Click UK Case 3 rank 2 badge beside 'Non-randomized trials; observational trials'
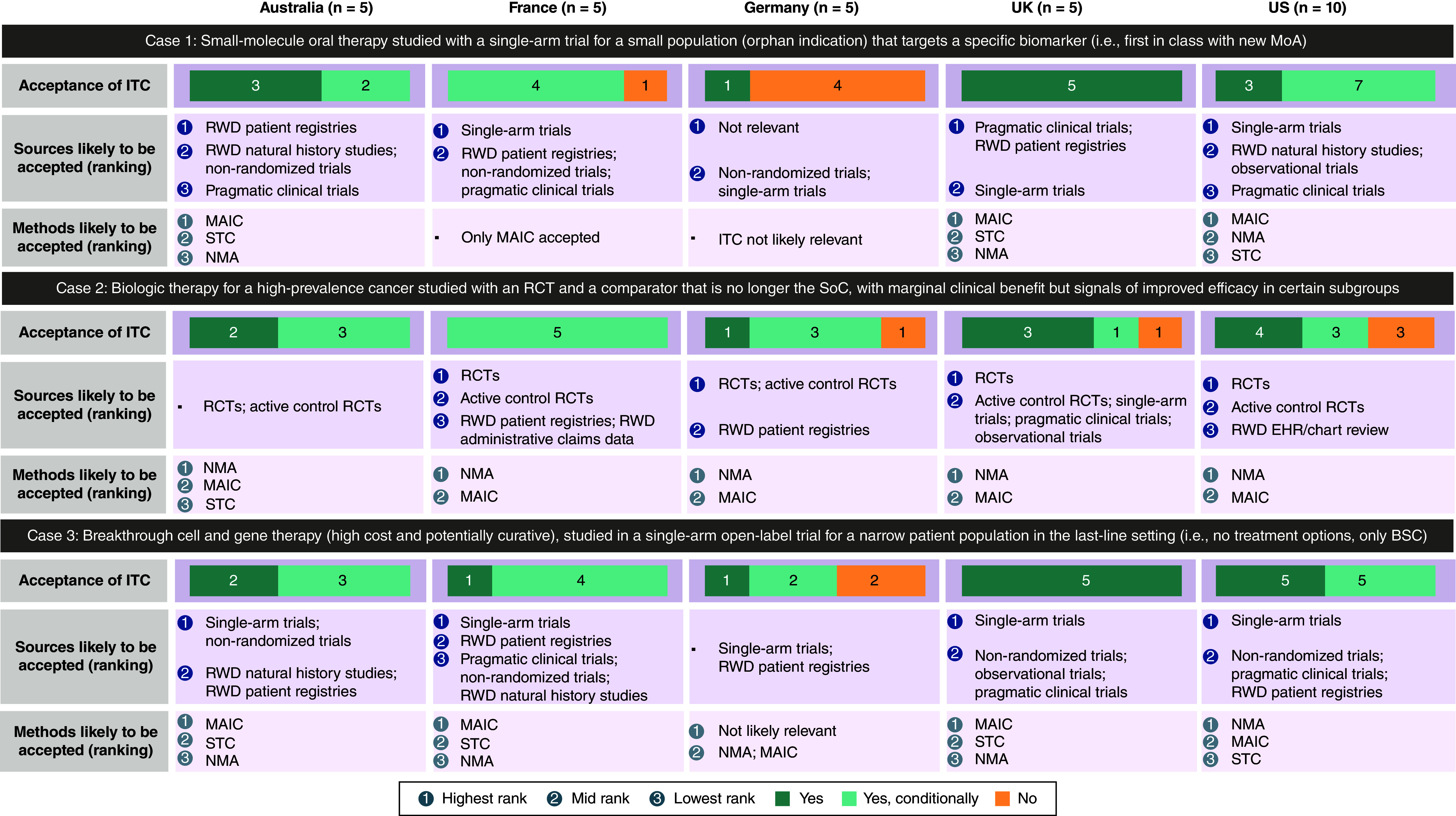This screenshot has height=816, width=1456. (x=955, y=654)
